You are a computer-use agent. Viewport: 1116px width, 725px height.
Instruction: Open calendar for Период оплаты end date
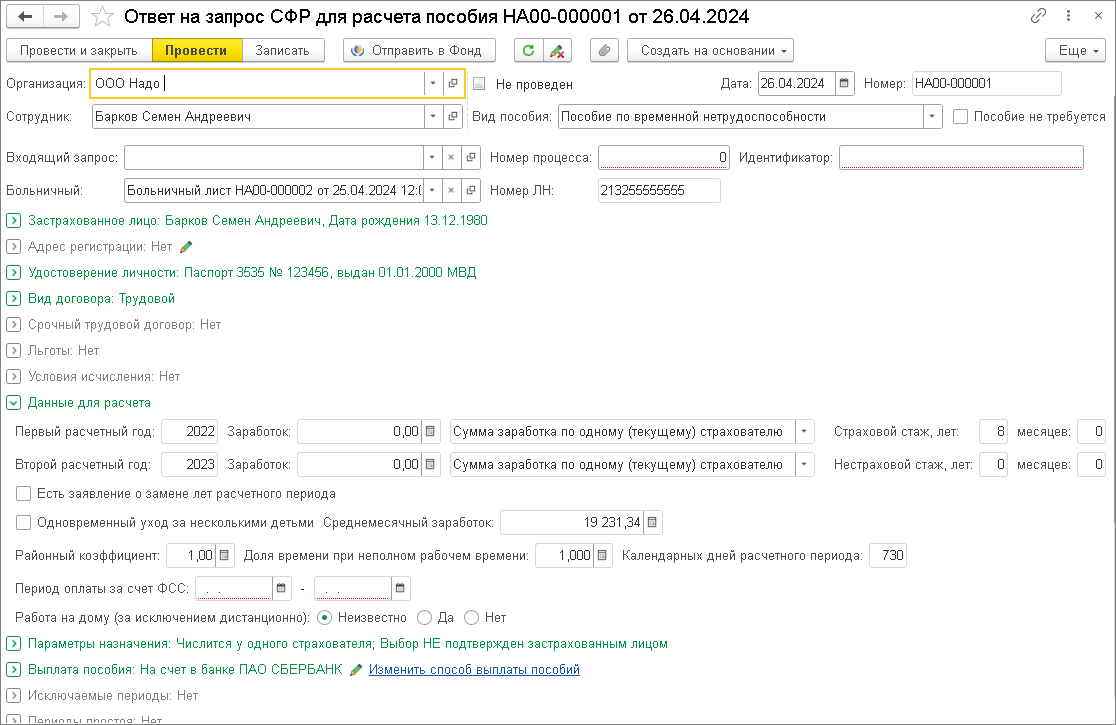coord(400,588)
